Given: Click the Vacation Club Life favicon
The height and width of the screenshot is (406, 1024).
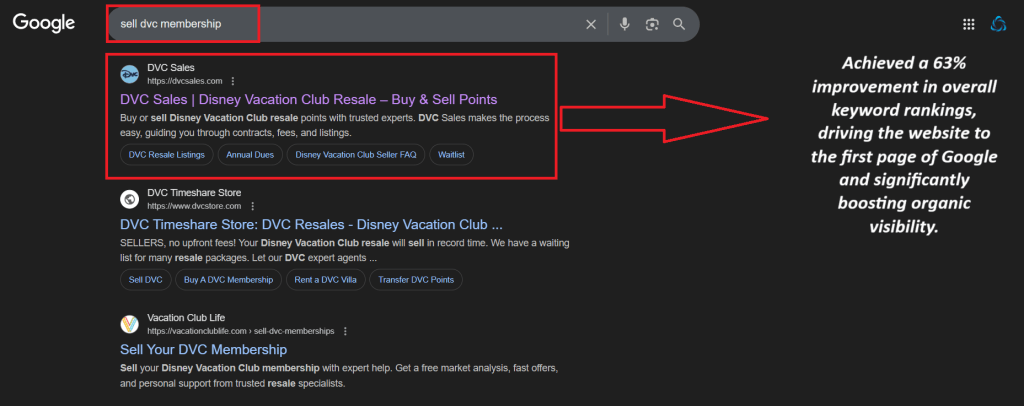Looking at the screenshot, I should [129, 324].
